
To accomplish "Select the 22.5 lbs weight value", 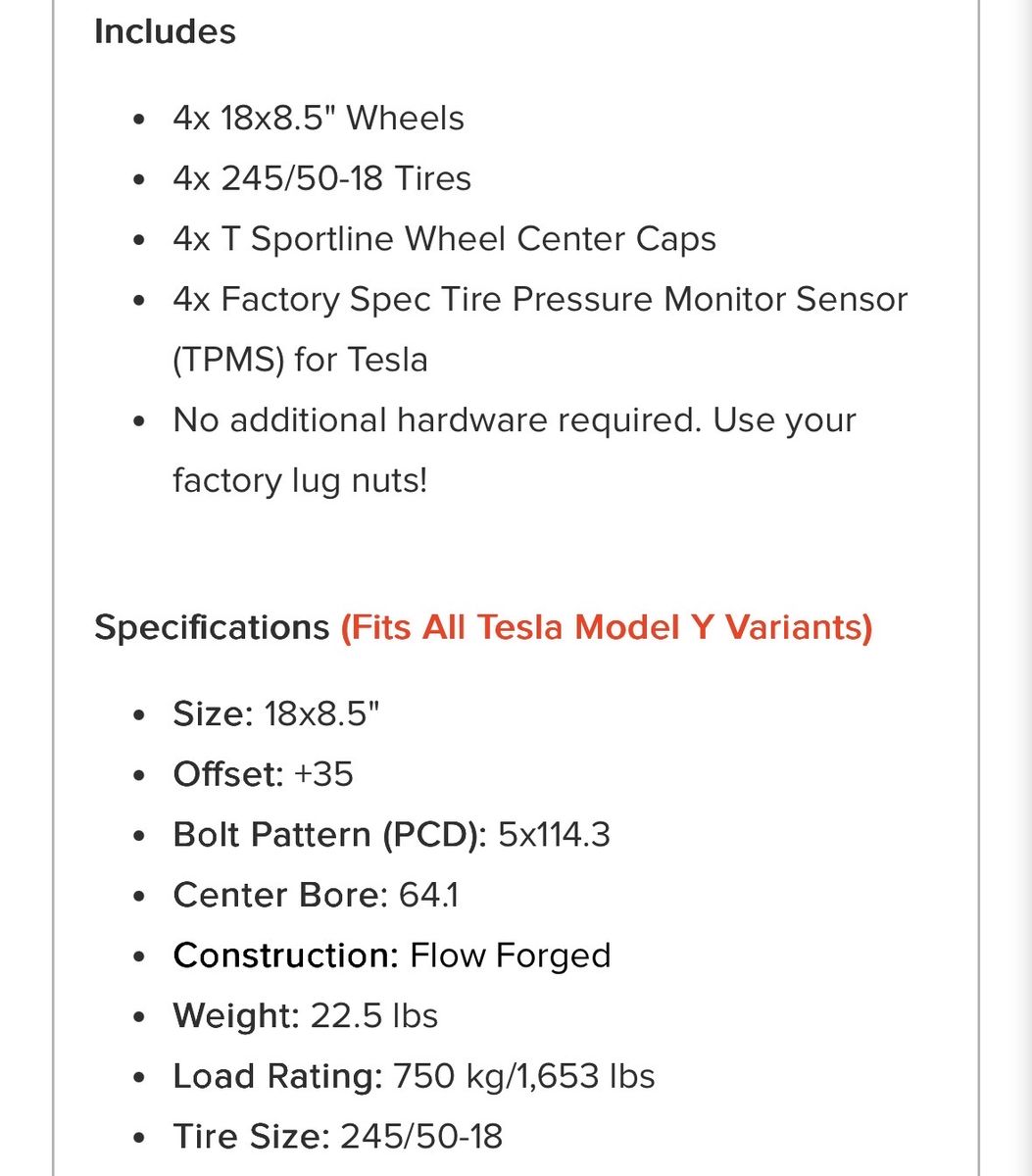I will coord(373,1015).
